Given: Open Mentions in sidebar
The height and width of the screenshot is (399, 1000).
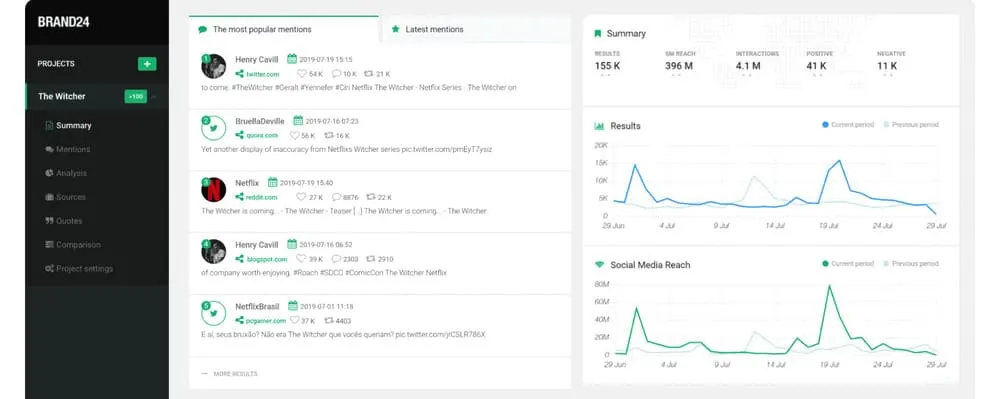Looking at the screenshot, I should 73,149.
